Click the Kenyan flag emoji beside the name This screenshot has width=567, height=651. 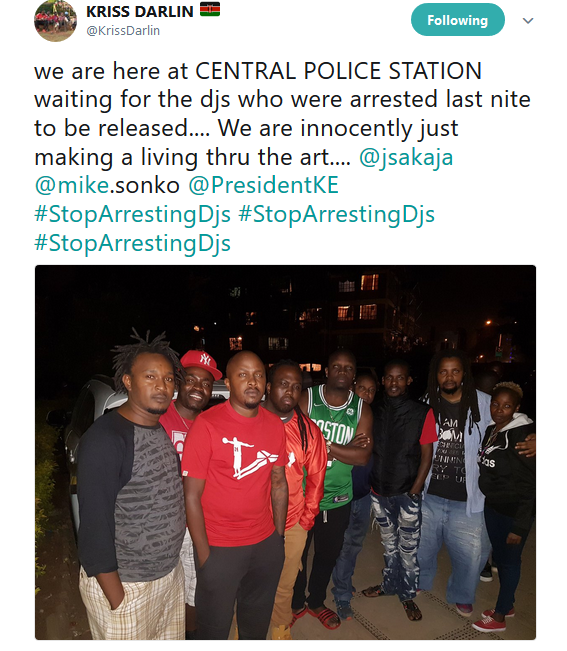210,10
